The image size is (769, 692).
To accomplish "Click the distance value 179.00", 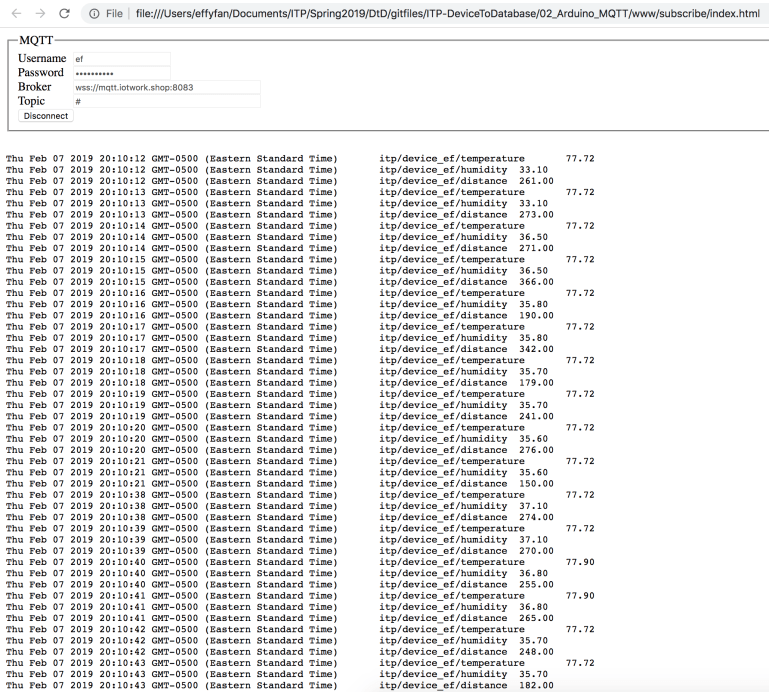I will click(x=536, y=383).
